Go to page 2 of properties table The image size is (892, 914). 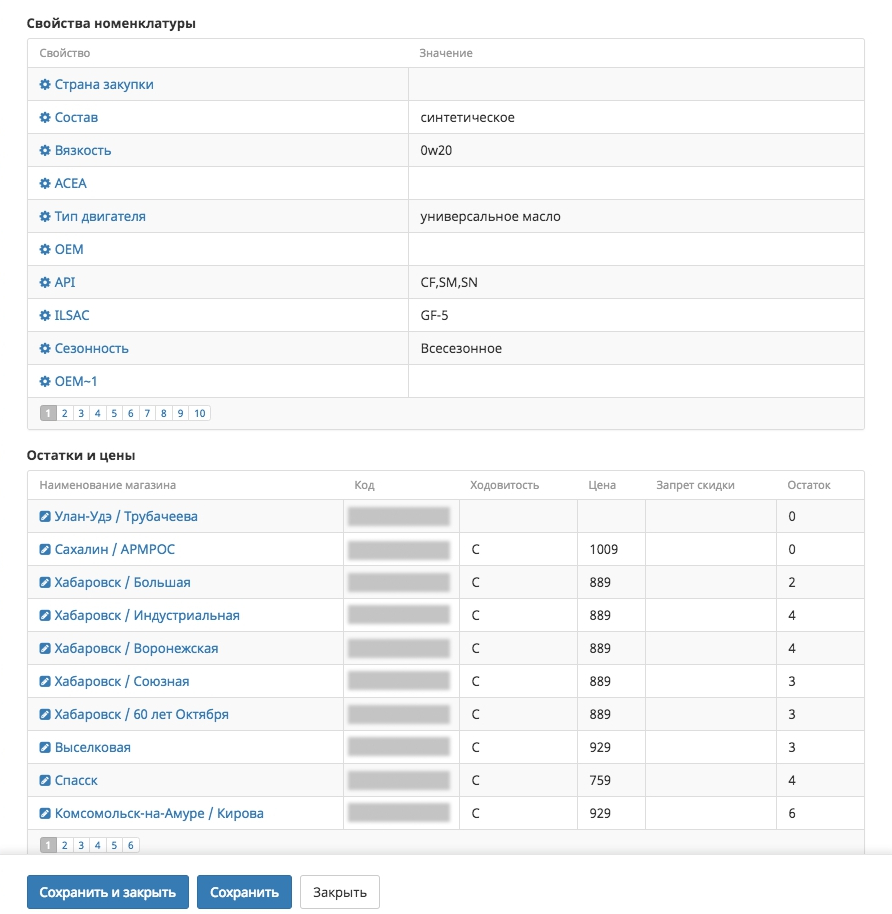(64, 413)
